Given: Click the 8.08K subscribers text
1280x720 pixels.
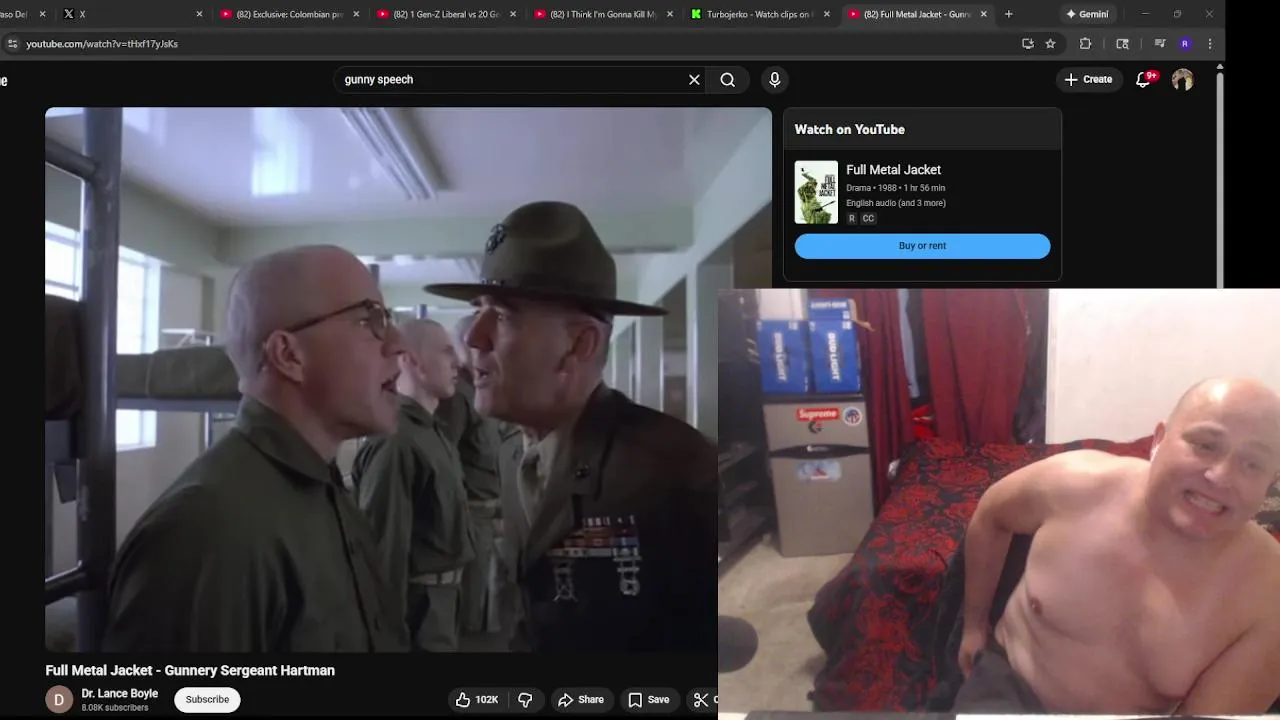Looking at the screenshot, I should coord(115,708).
